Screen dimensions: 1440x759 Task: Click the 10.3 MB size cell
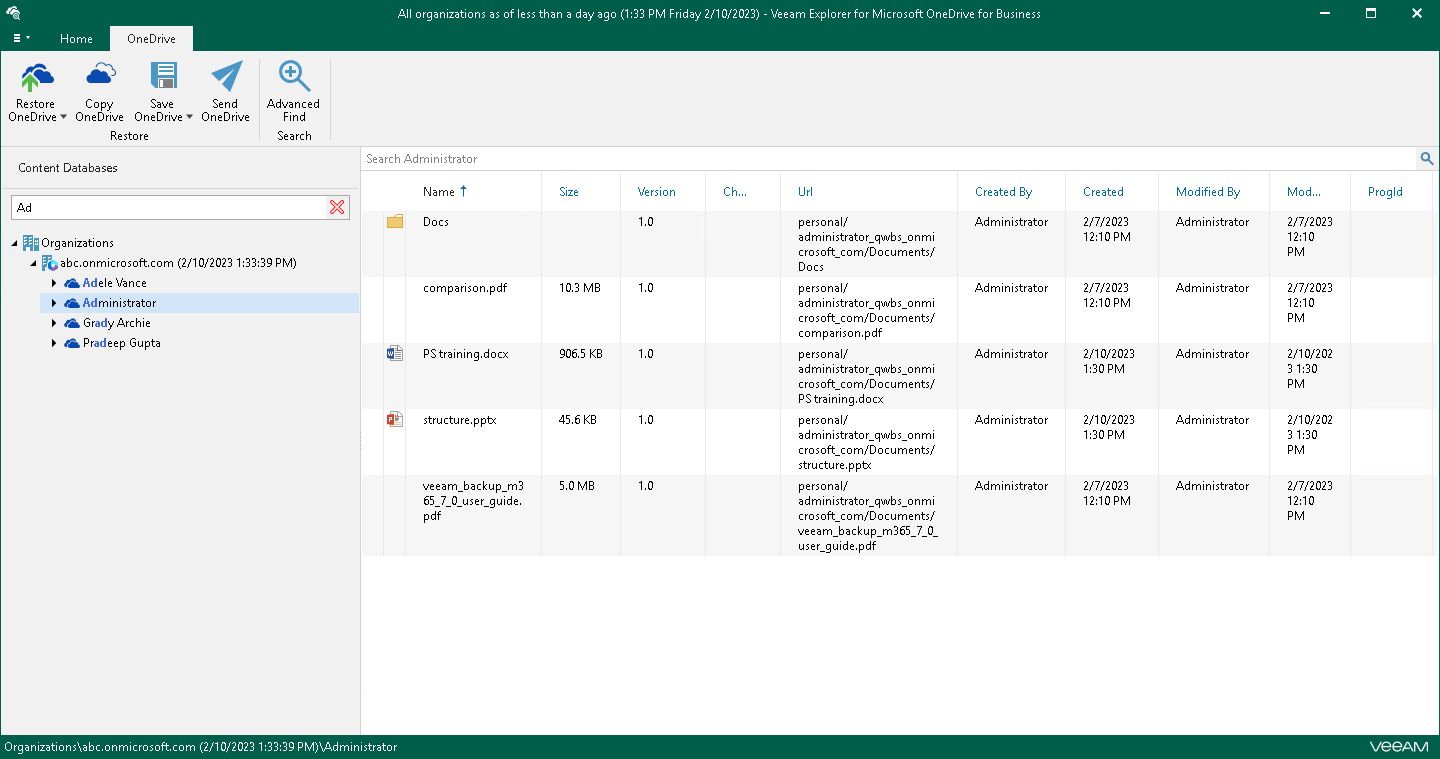point(580,287)
